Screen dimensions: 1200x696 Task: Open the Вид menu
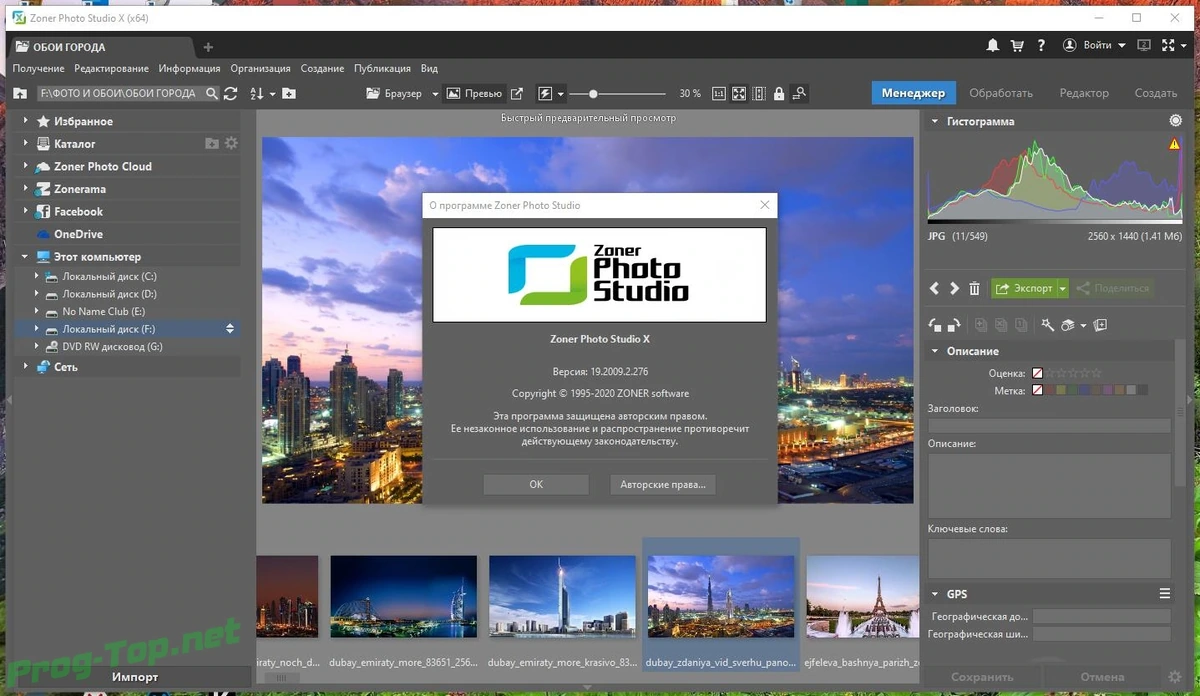(429, 68)
